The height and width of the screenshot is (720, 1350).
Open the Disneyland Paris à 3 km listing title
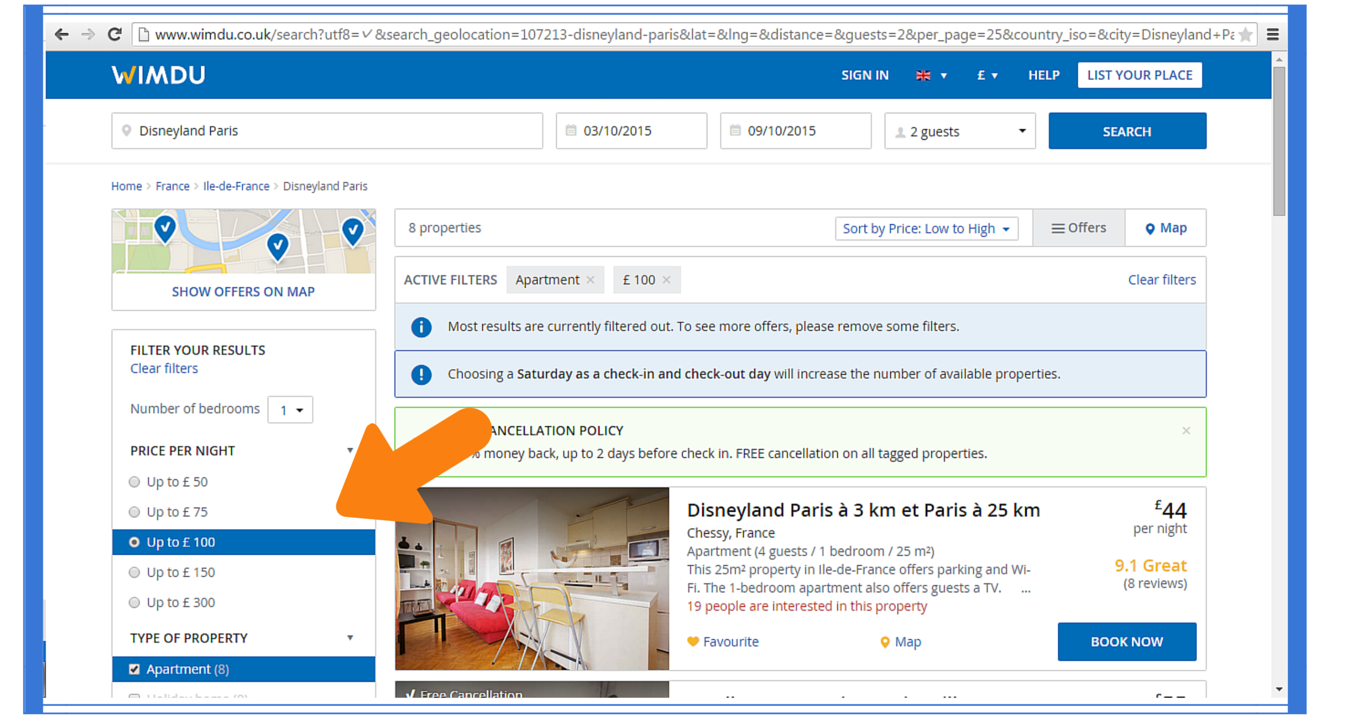(x=863, y=510)
